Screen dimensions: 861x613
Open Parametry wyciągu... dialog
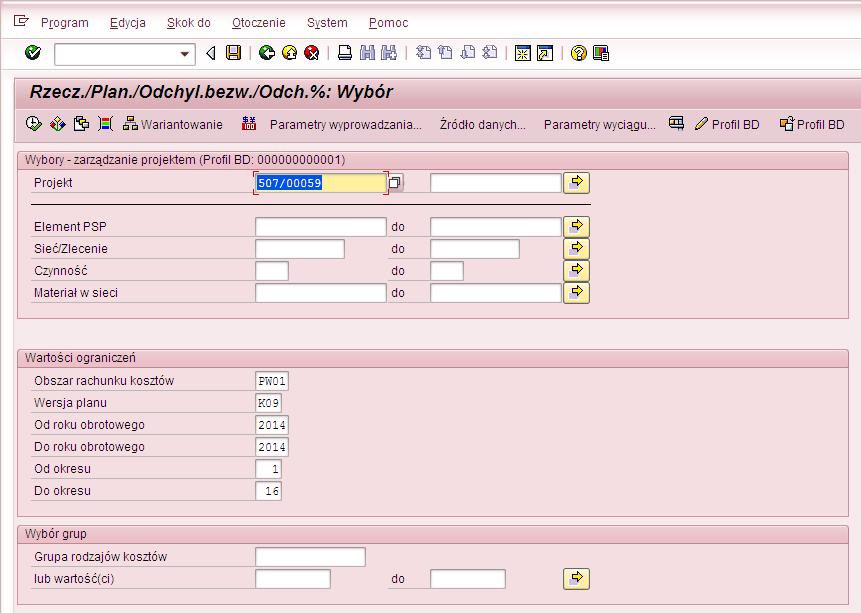pyautogui.click(x=600, y=125)
